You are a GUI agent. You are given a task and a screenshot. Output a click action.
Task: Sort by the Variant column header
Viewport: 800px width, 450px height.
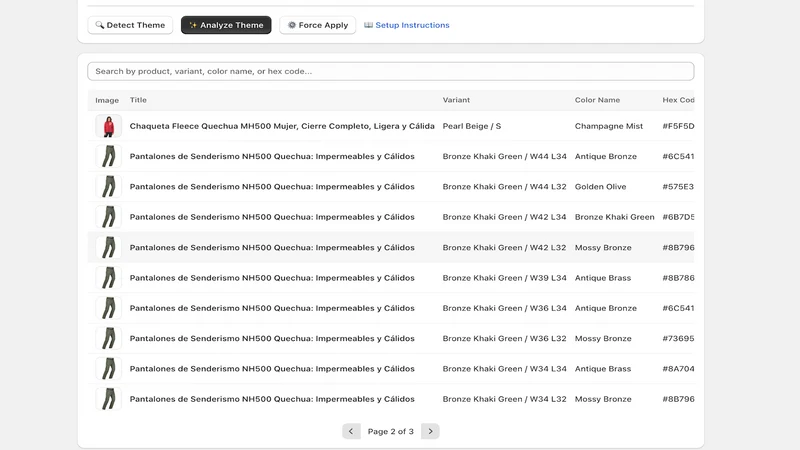(x=456, y=100)
